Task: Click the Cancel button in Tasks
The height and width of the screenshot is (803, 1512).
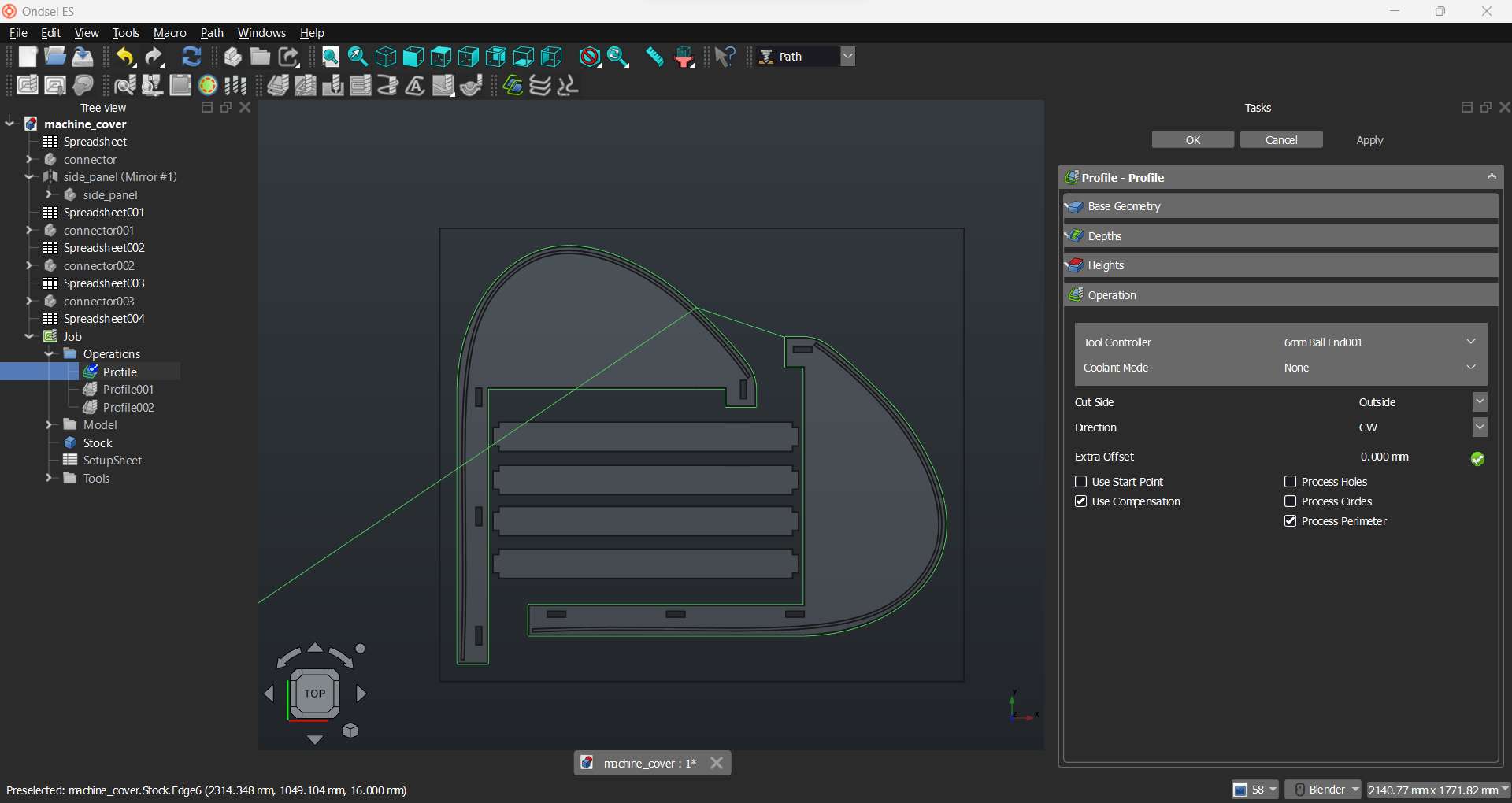Action: (x=1280, y=140)
